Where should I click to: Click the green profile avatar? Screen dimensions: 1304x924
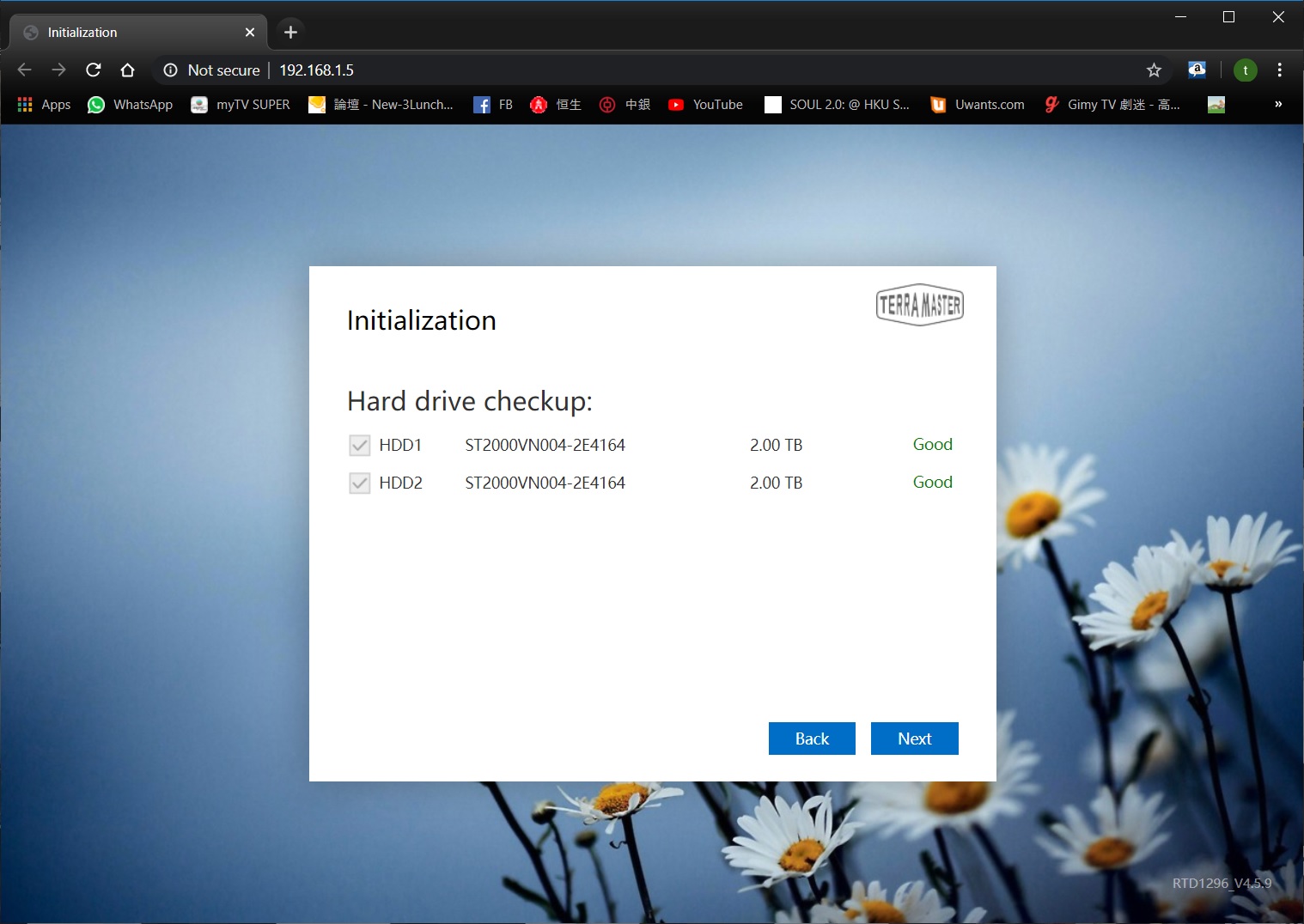[x=1245, y=70]
